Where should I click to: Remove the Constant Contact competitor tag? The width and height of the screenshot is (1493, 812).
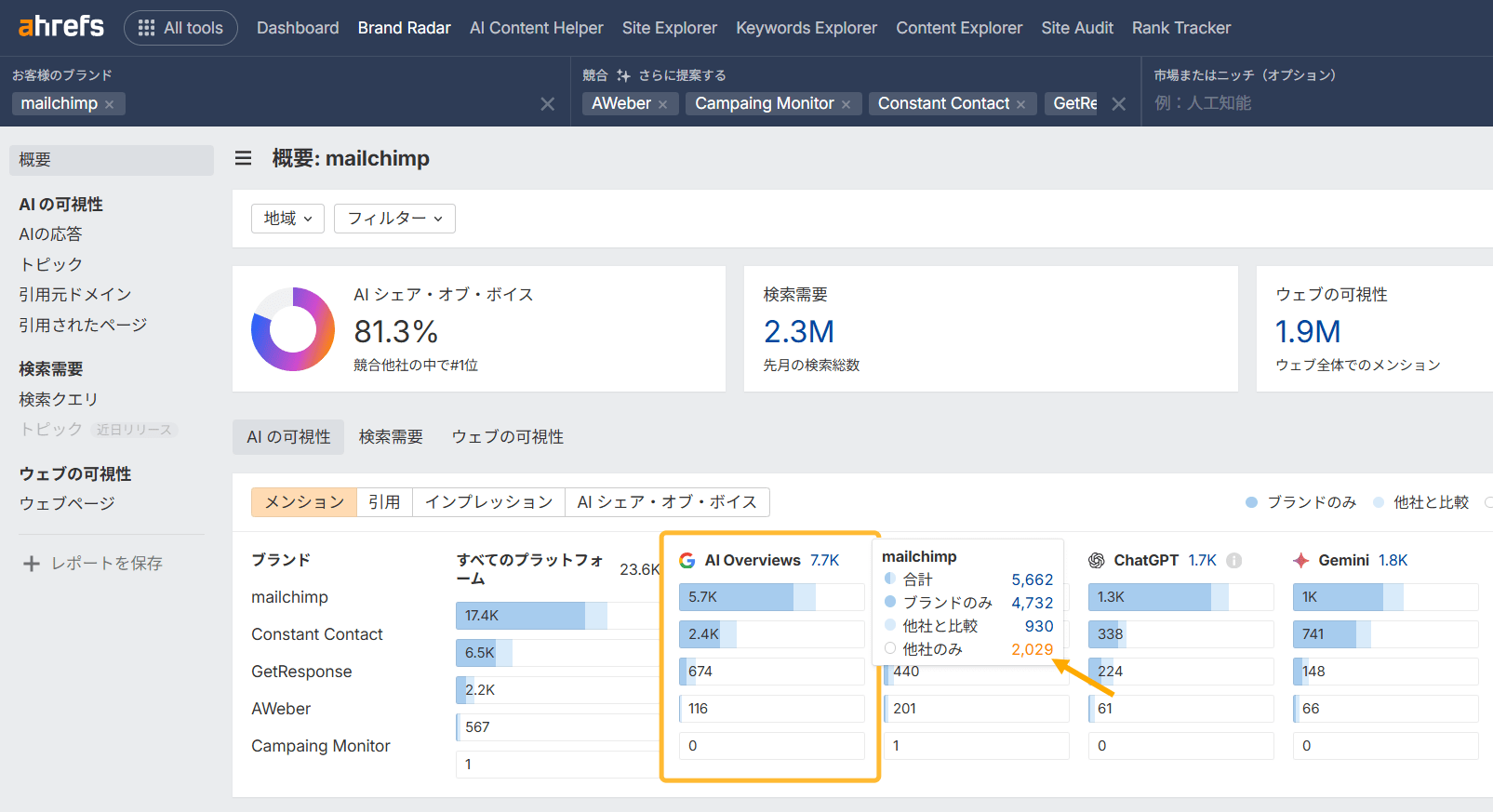pyautogui.click(x=1020, y=104)
